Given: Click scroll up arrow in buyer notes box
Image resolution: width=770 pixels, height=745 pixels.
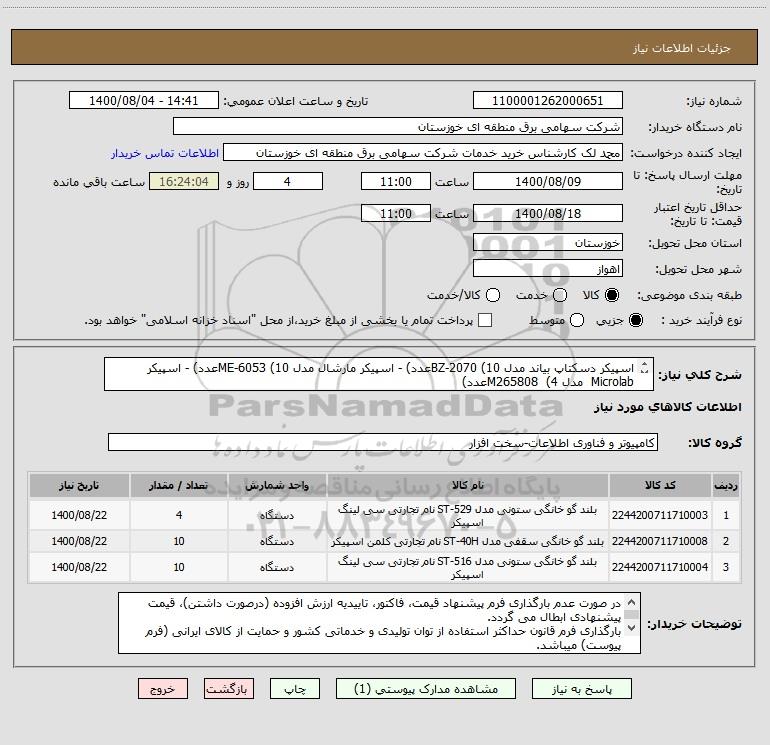Looking at the screenshot, I should tap(633, 602).
